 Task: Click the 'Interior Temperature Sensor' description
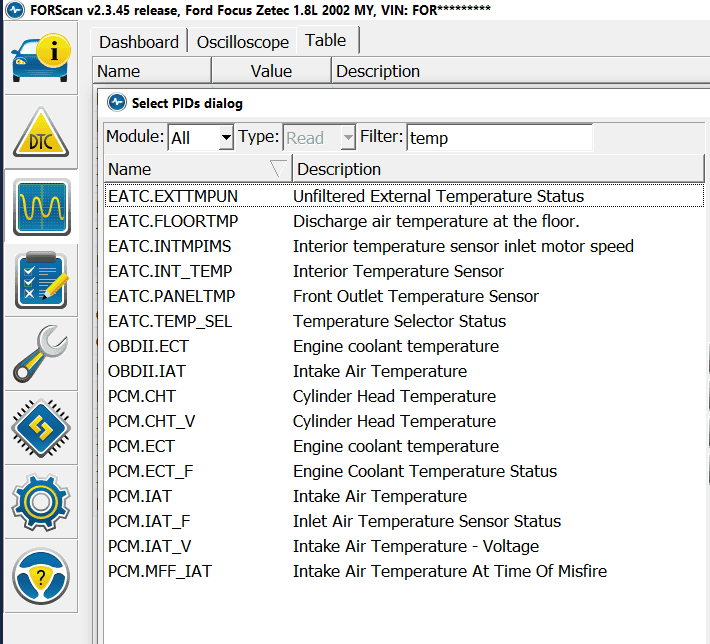coord(398,271)
